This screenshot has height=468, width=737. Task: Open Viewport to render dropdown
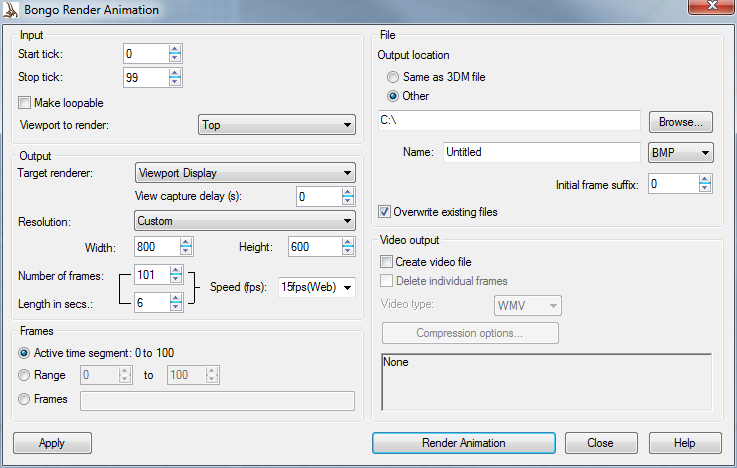[x=277, y=125]
